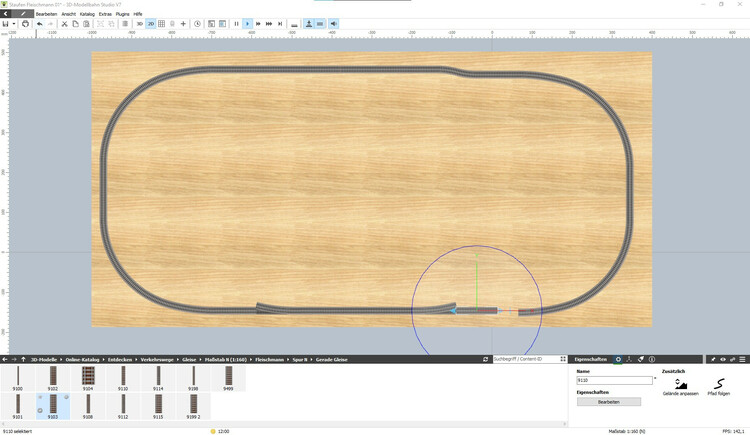Click the clock time icon in toolbar
The height and width of the screenshot is (435, 750).
tap(197, 23)
